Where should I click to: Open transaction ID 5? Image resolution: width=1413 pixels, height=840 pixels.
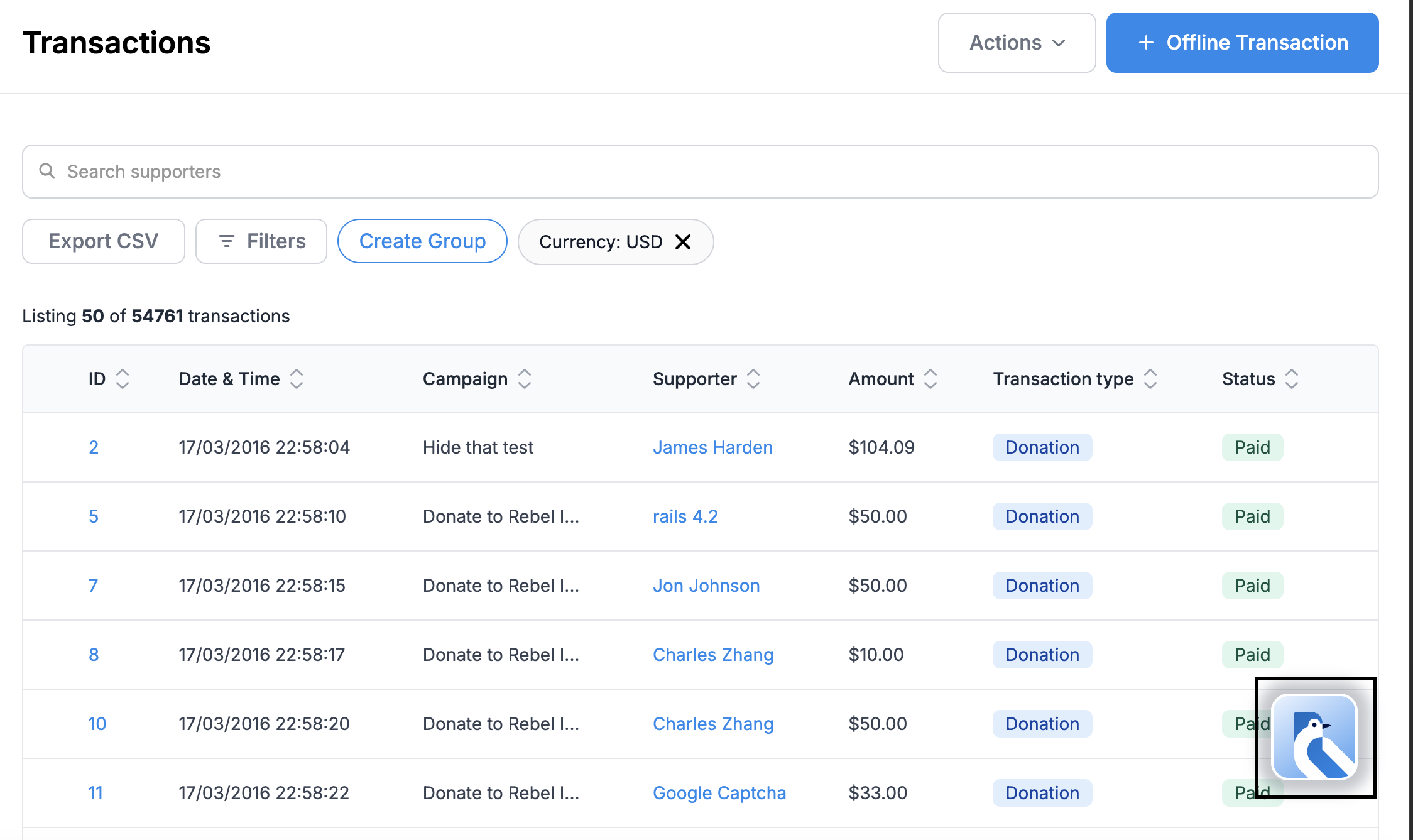[x=94, y=516]
